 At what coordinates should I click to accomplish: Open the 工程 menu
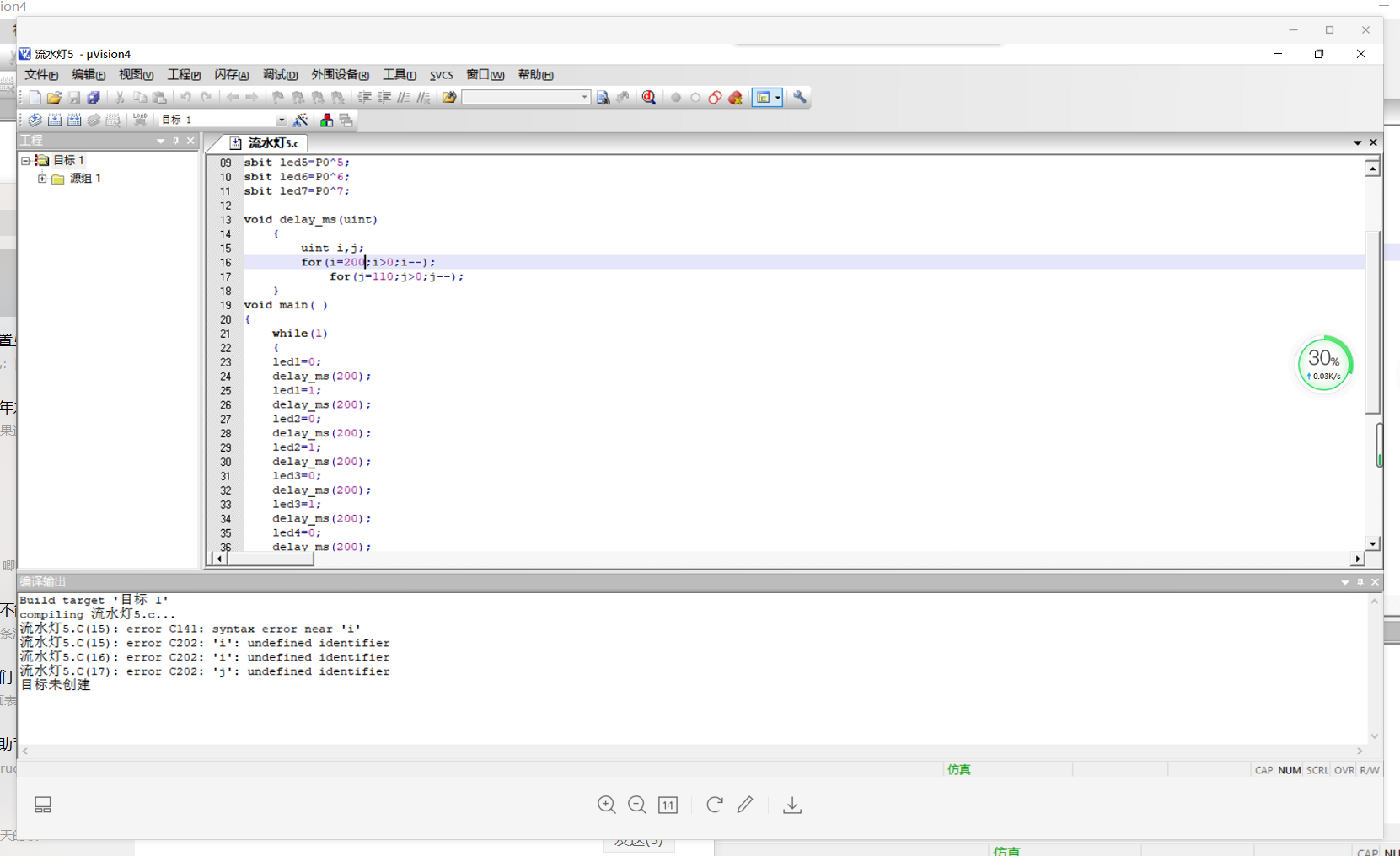(183, 75)
